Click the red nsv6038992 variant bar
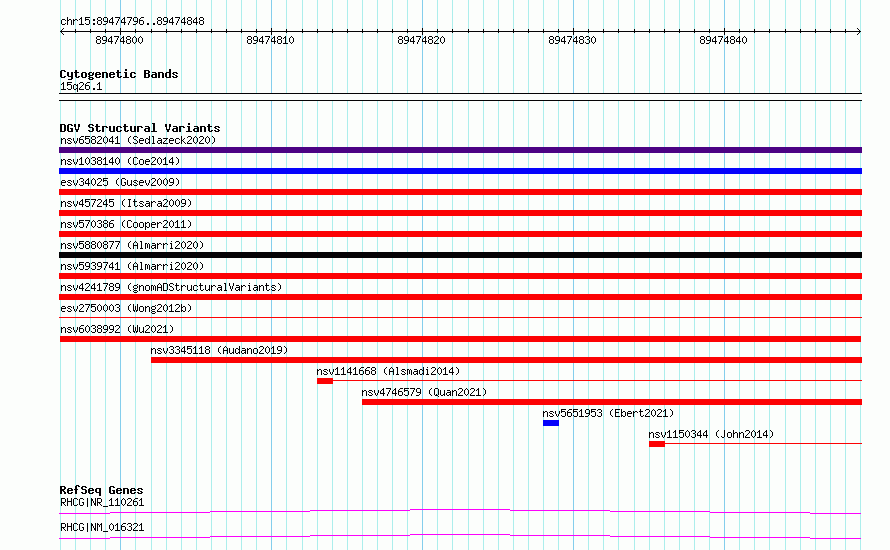 point(460,339)
